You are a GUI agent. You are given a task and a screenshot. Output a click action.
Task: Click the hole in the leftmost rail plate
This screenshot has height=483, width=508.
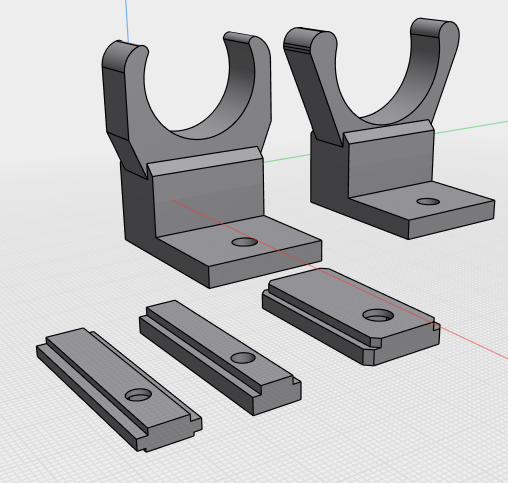click(x=138, y=395)
